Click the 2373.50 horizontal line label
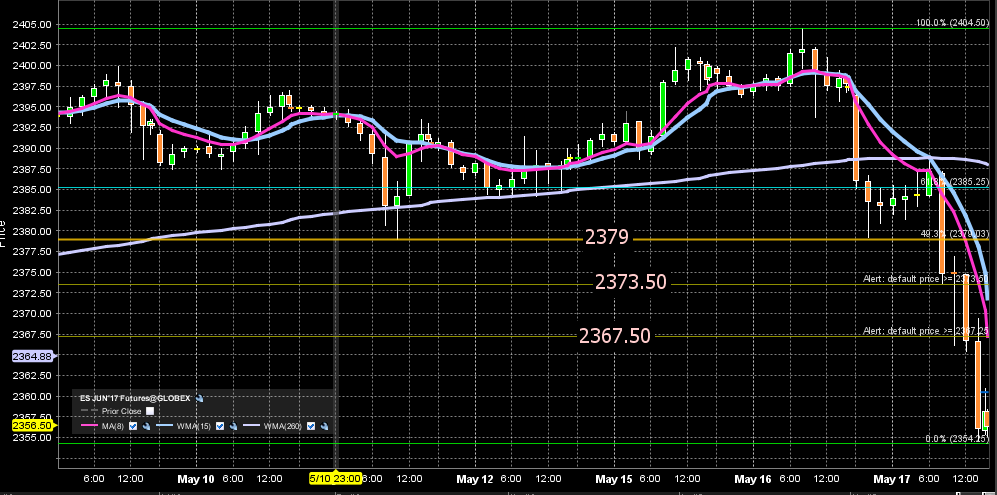 click(x=631, y=281)
